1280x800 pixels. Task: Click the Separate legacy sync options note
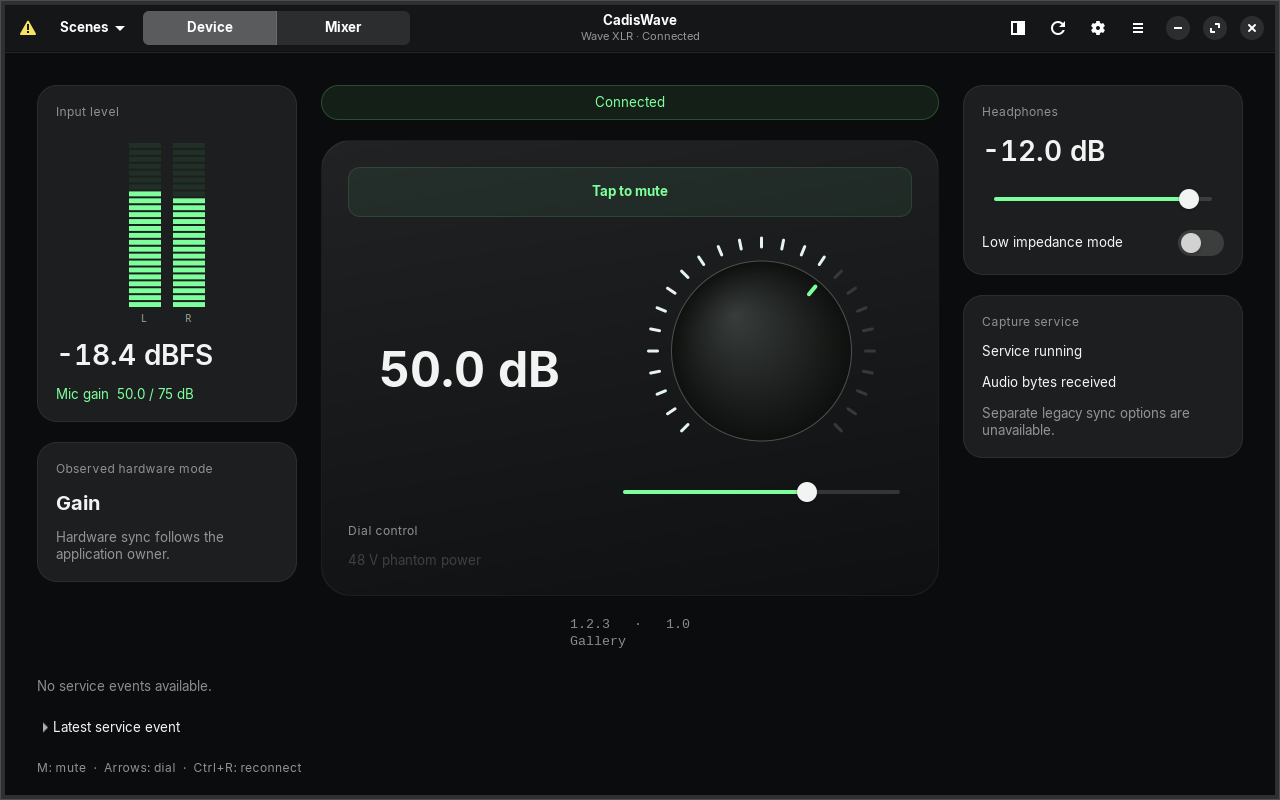1086,421
